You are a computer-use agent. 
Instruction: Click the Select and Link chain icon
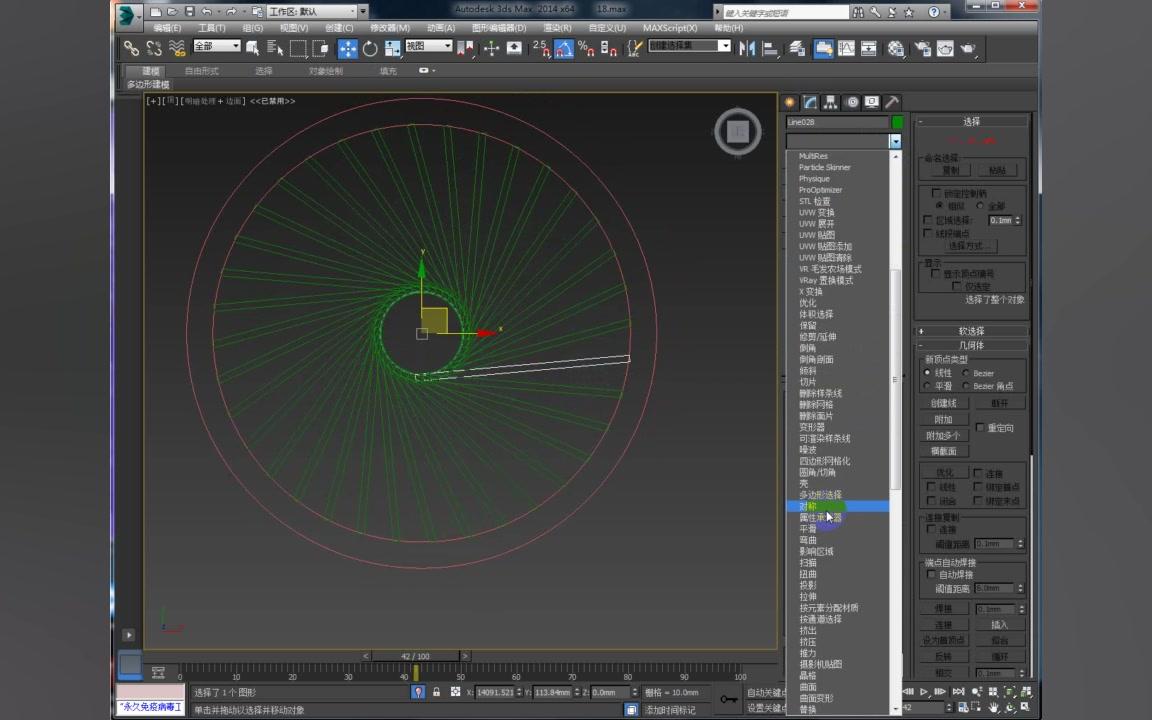point(131,48)
